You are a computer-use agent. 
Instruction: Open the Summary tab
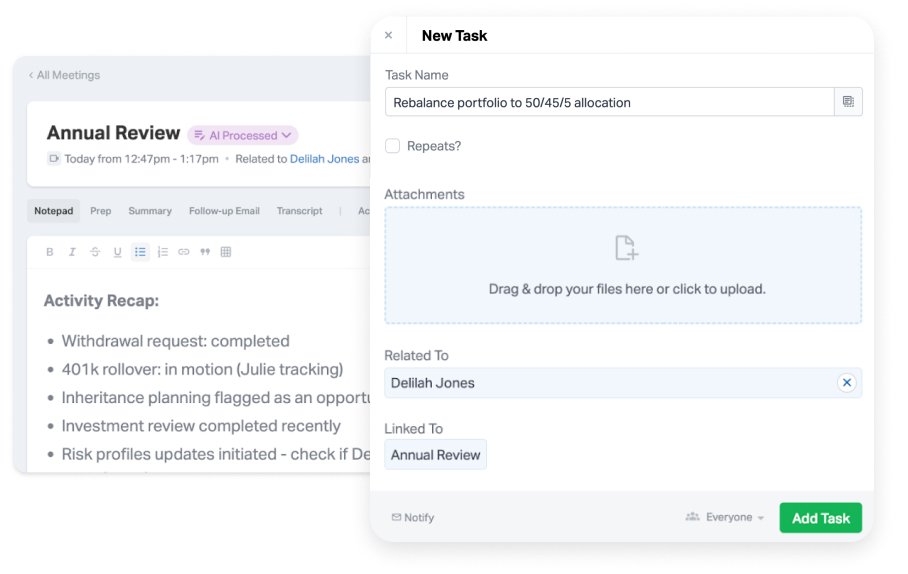pyautogui.click(x=150, y=211)
